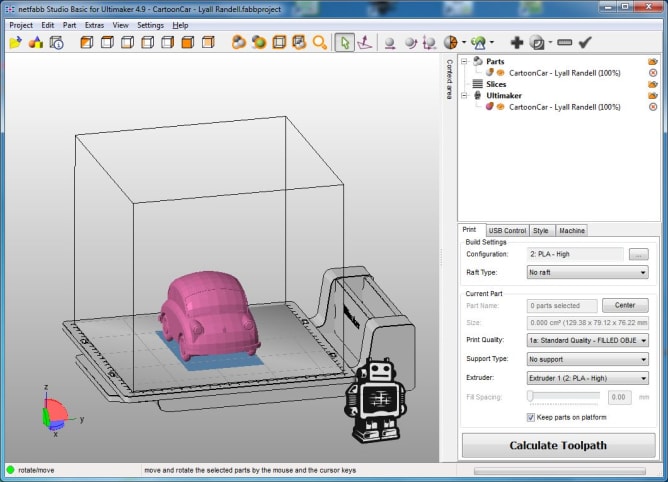
Task: Select the Print tab
Action: (469, 229)
